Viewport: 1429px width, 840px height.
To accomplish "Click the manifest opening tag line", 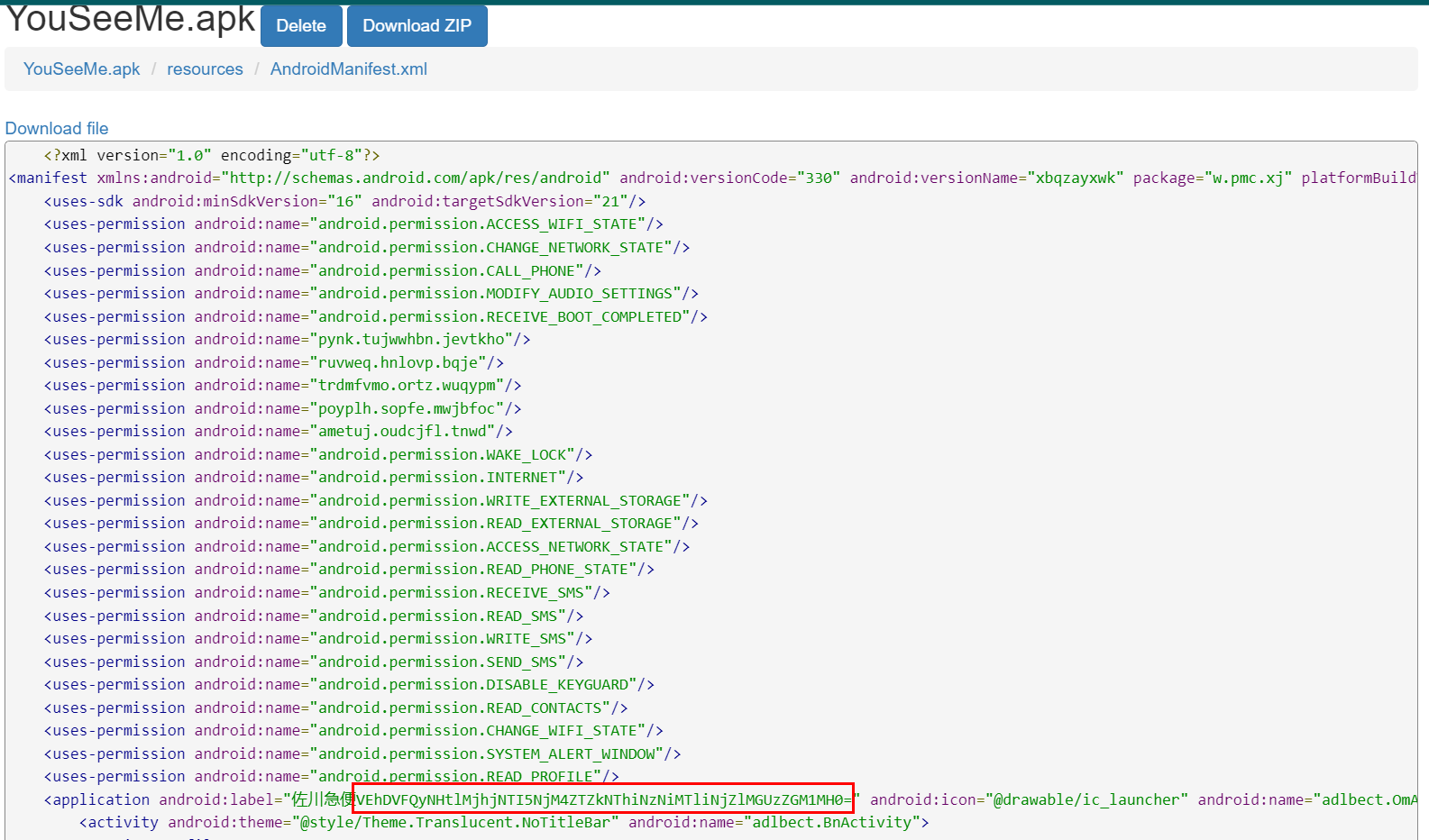I will [712, 178].
